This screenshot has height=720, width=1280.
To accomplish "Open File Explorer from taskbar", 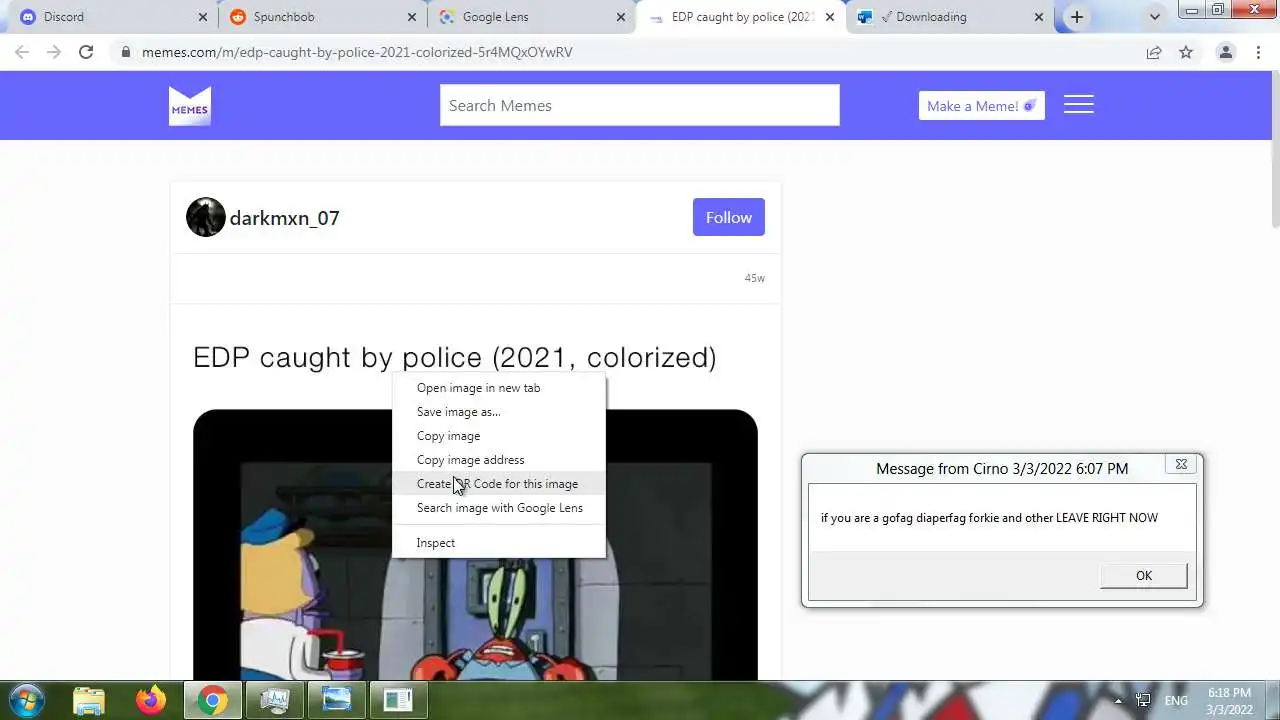I will [89, 700].
